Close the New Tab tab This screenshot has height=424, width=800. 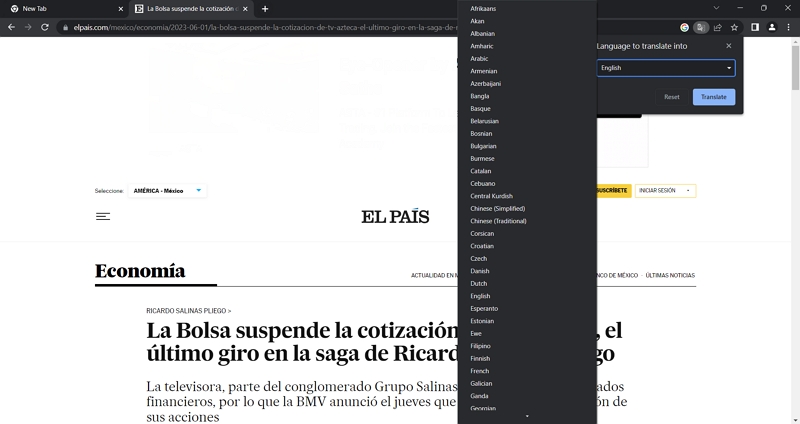[x=120, y=9]
